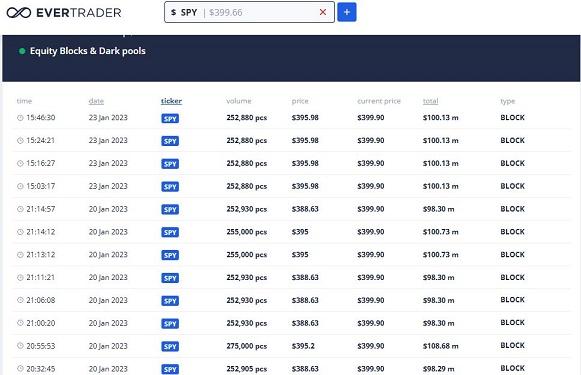Screen dimensions: 581x375
Task: Select 20 Jan 2023 in the 21:00:20 row
Action: [108, 323]
